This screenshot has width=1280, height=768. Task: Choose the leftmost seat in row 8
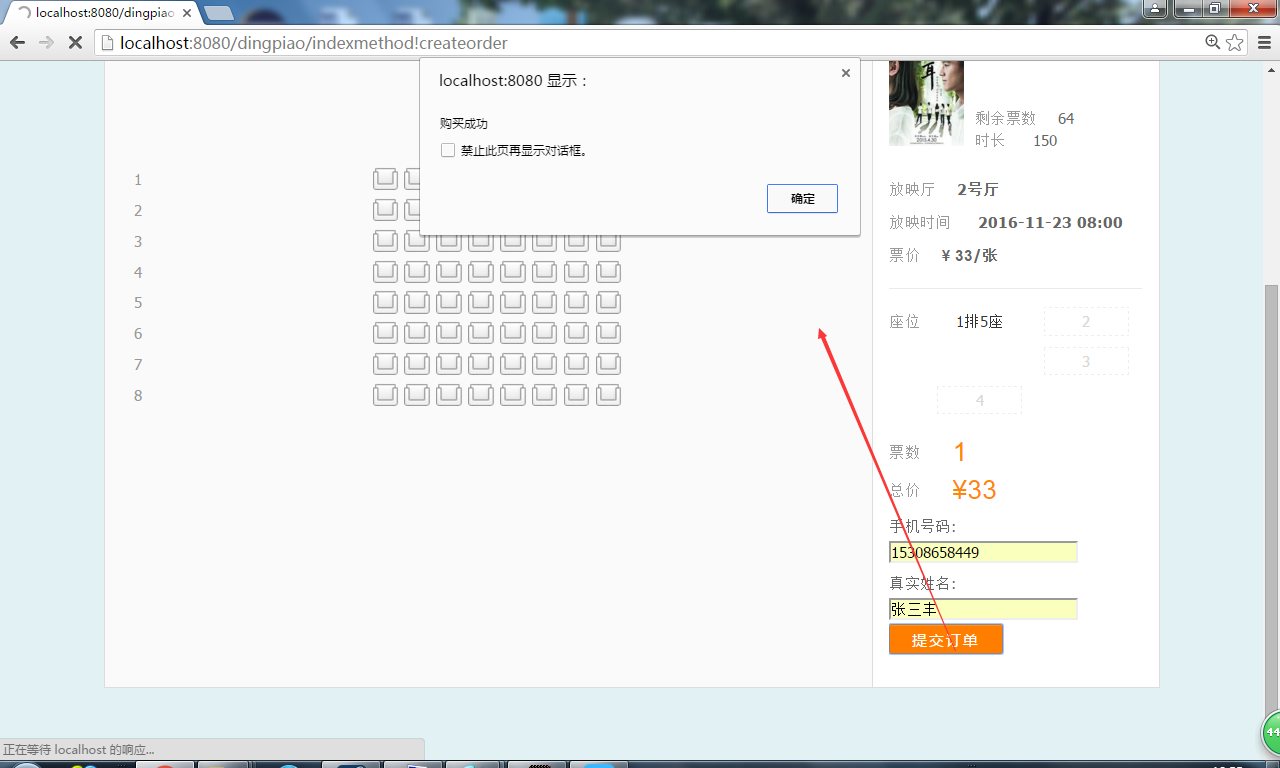tap(385, 395)
